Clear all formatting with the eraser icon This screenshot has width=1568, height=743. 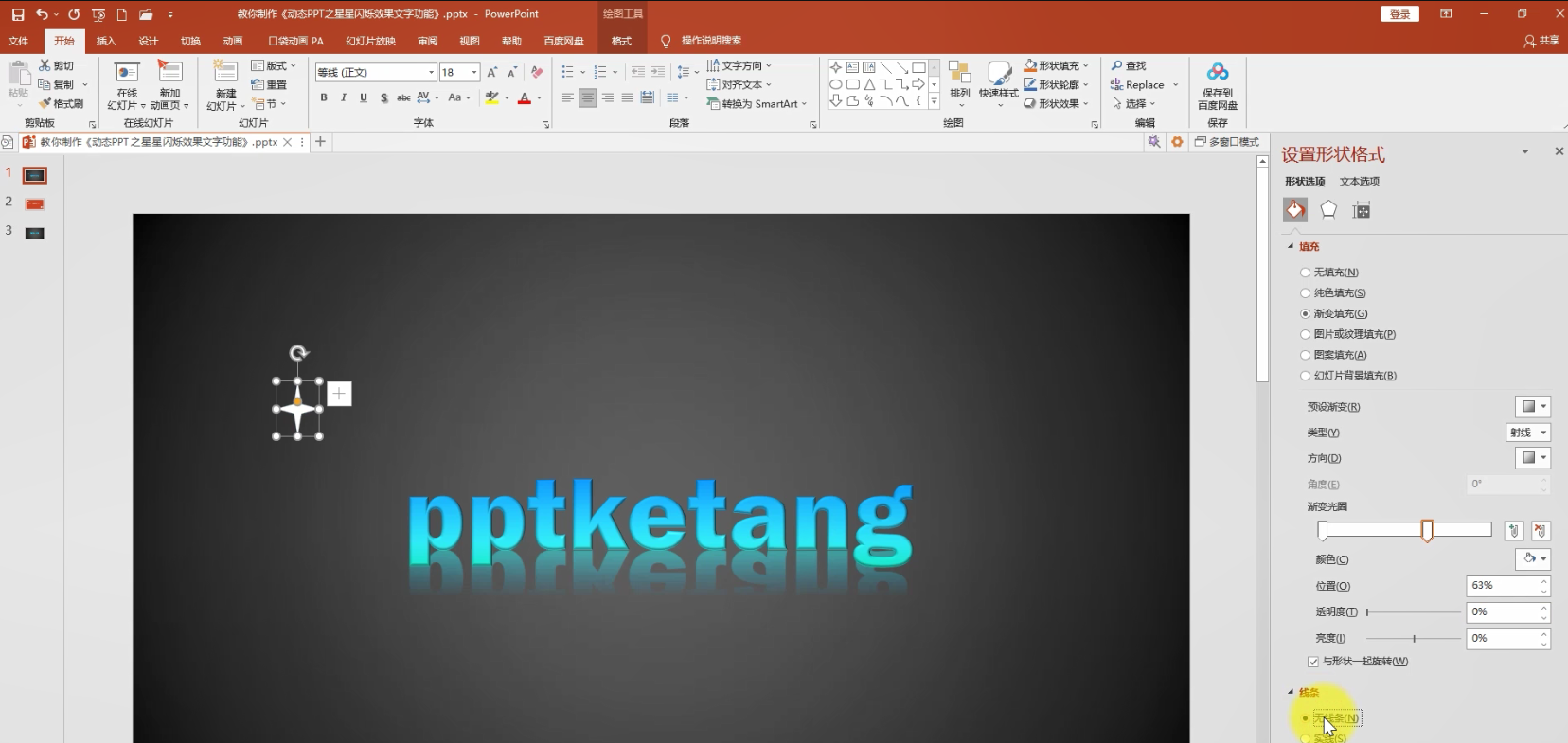pyautogui.click(x=537, y=72)
